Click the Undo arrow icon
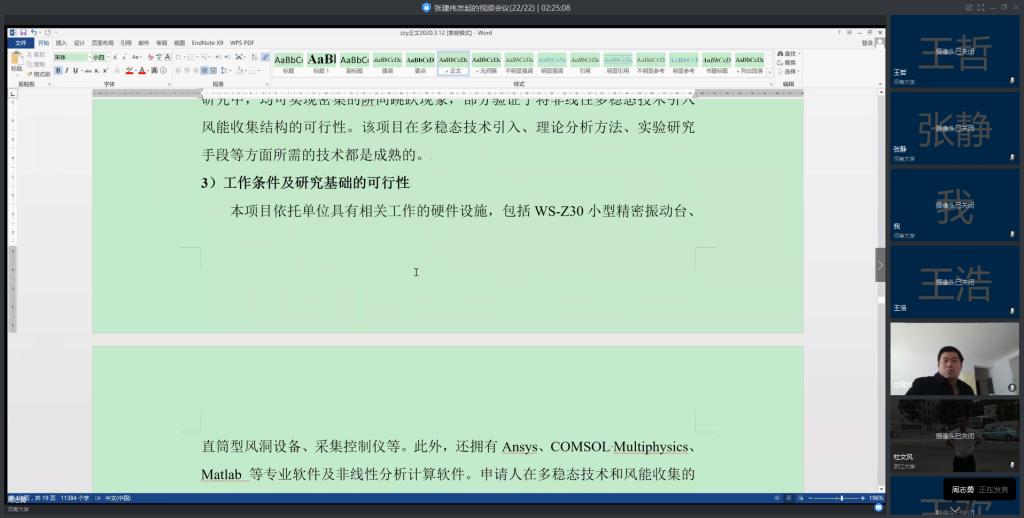 click(33, 33)
